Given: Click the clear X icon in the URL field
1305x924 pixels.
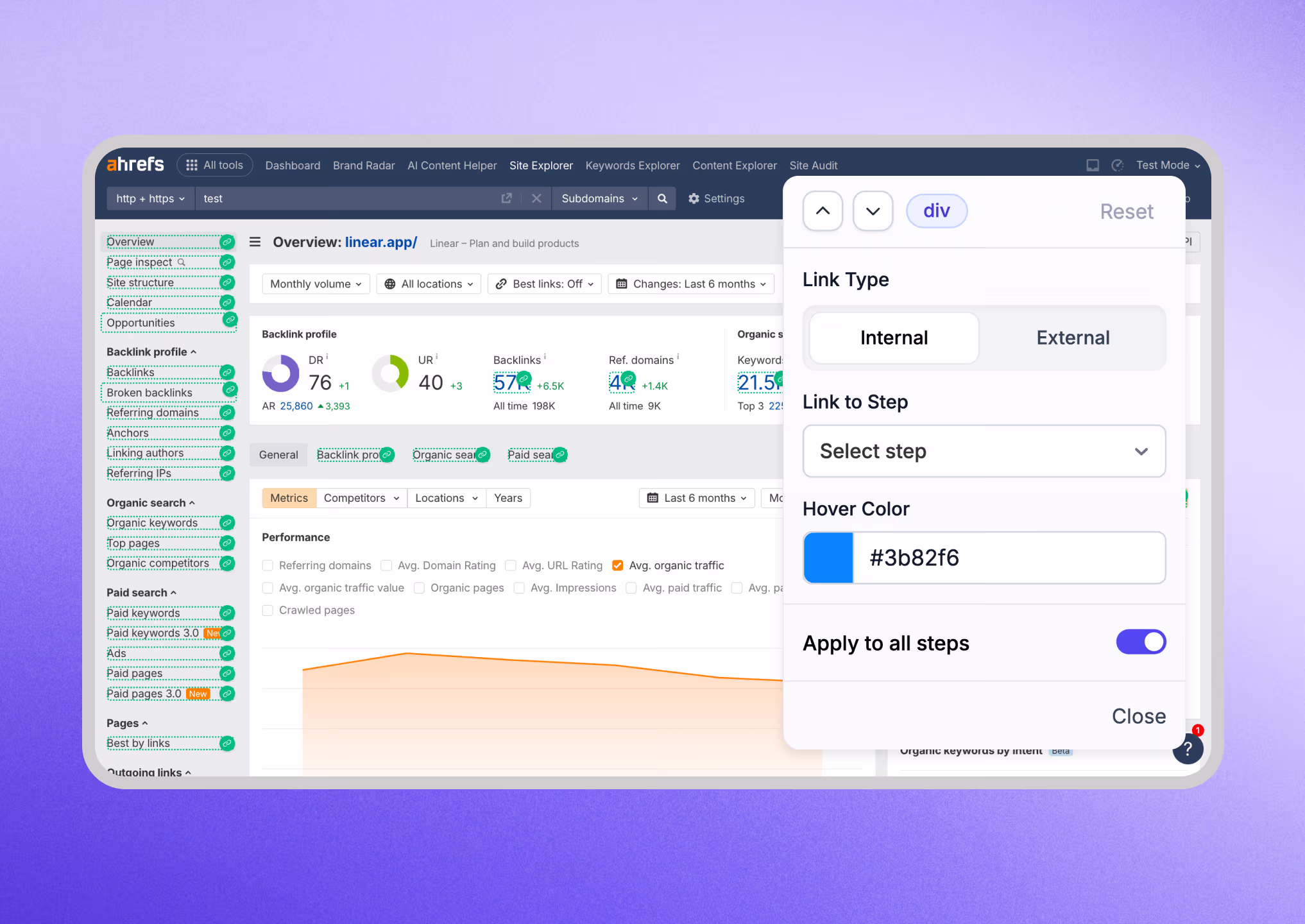Looking at the screenshot, I should [536, 199].
